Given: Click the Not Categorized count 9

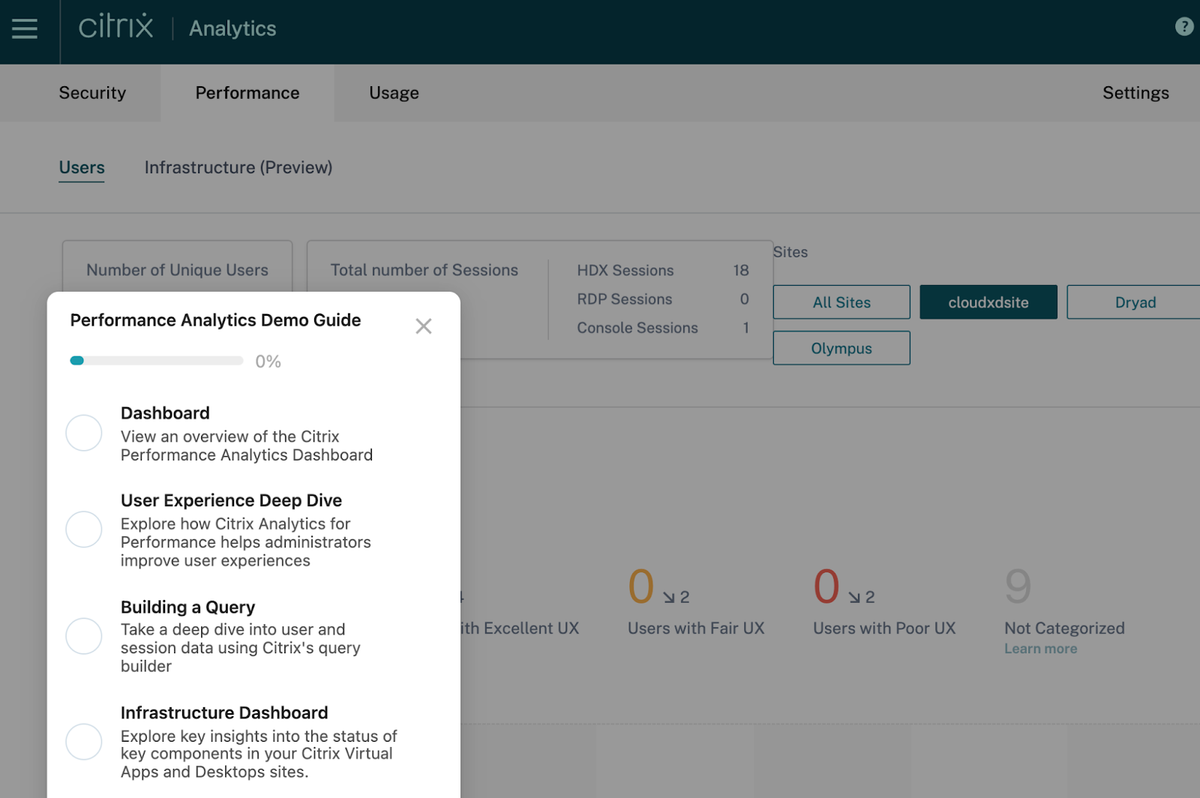Looking at the screenshot, I should (x=1017, y=587).
